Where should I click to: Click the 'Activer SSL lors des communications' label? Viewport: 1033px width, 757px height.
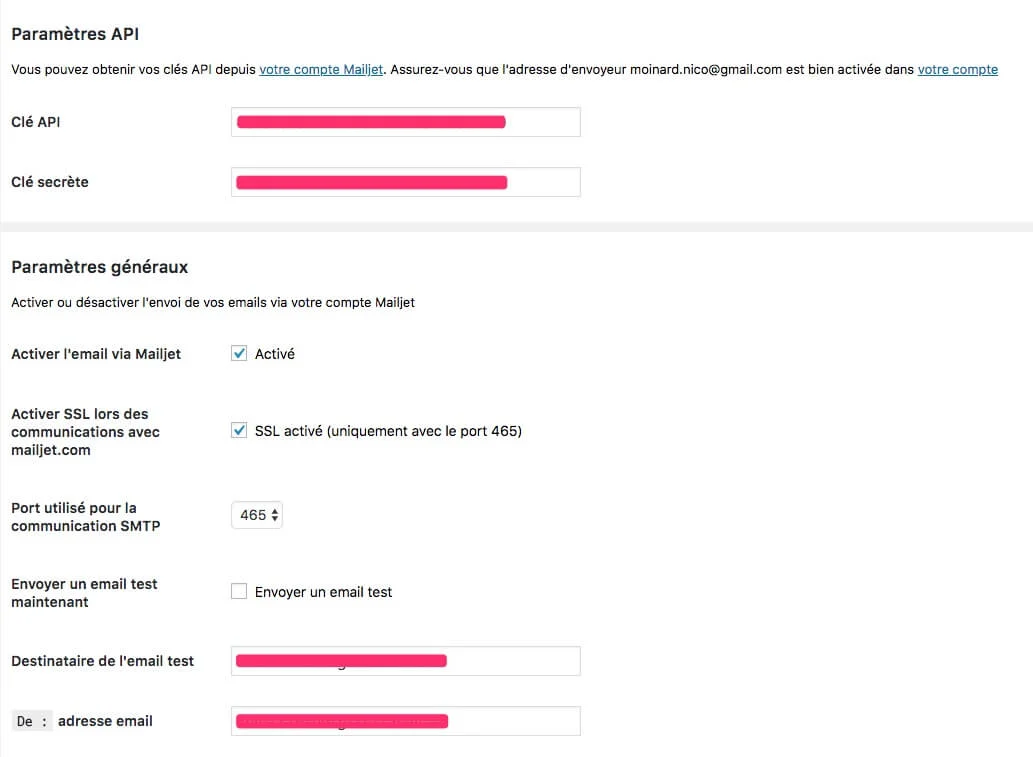click(x=85, y=432)
